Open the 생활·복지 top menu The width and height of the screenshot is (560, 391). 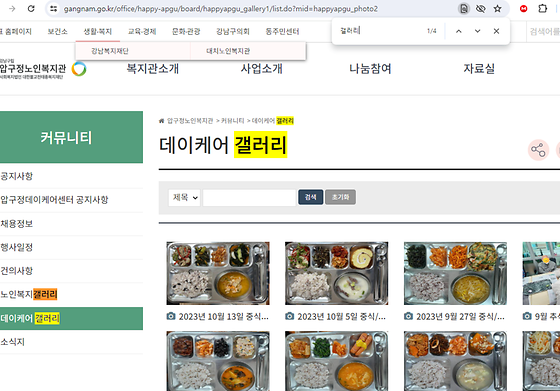pyautogui.click(x=98, y=31)
